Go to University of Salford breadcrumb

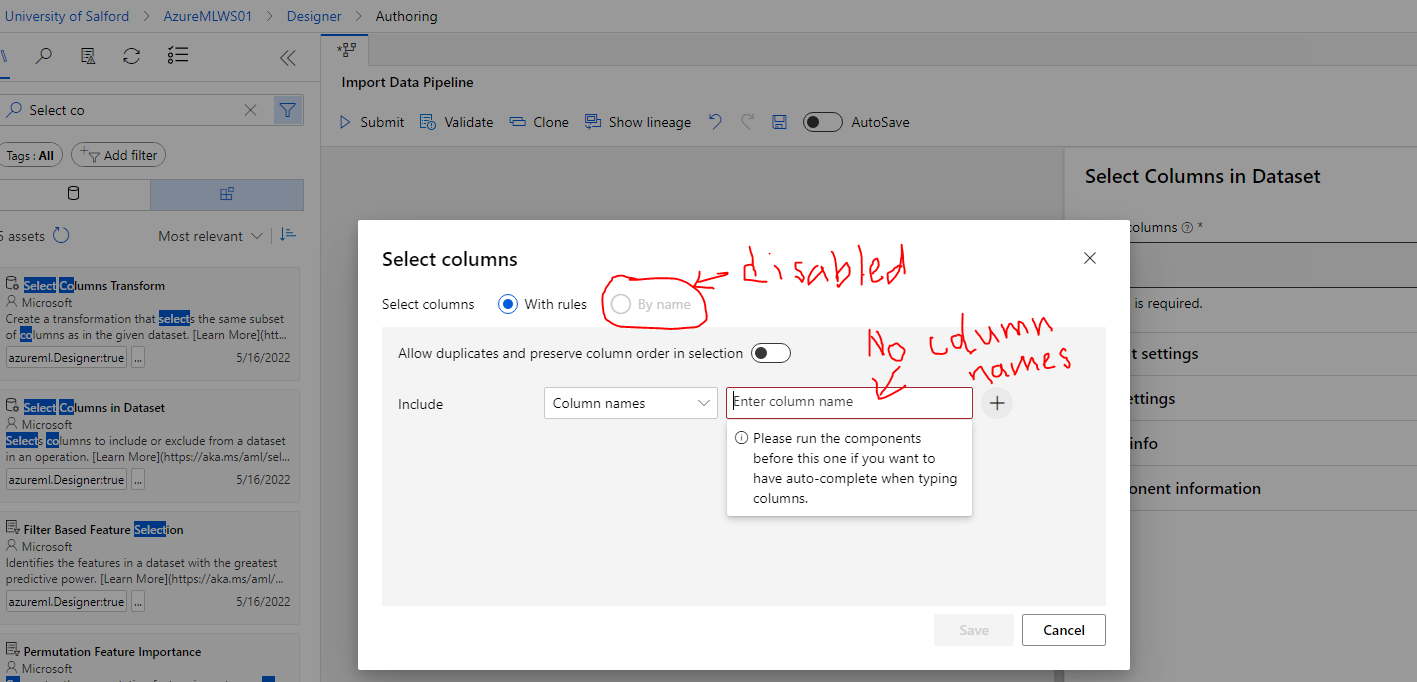tap(67, 16)
